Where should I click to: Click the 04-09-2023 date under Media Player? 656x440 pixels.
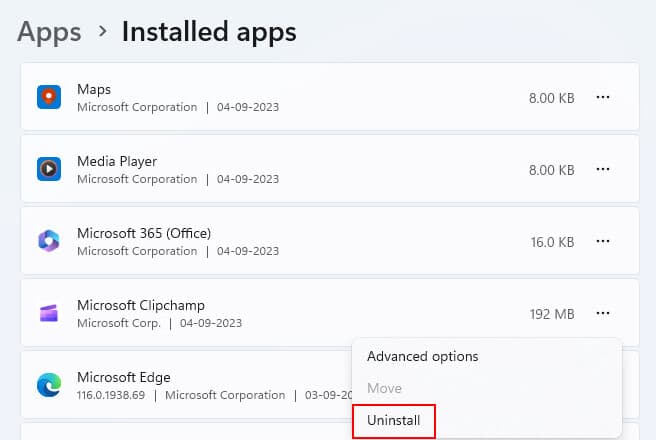248,179
